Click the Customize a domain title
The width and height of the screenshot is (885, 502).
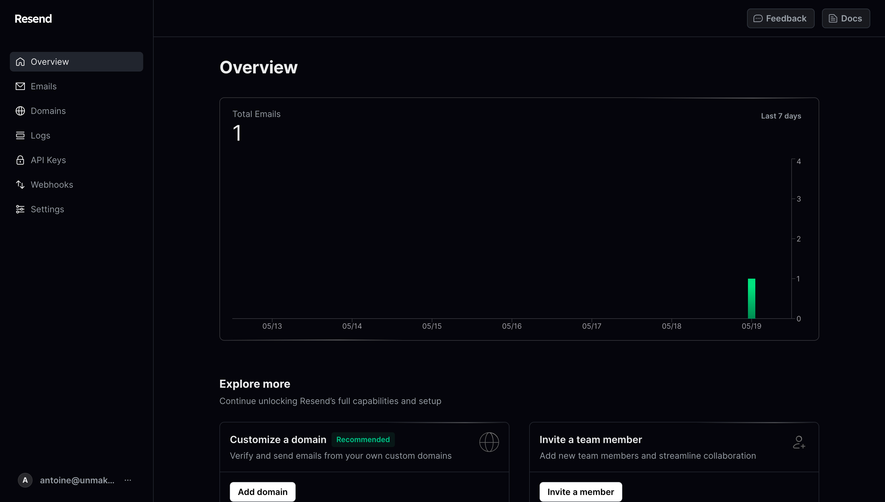point(278,439)
